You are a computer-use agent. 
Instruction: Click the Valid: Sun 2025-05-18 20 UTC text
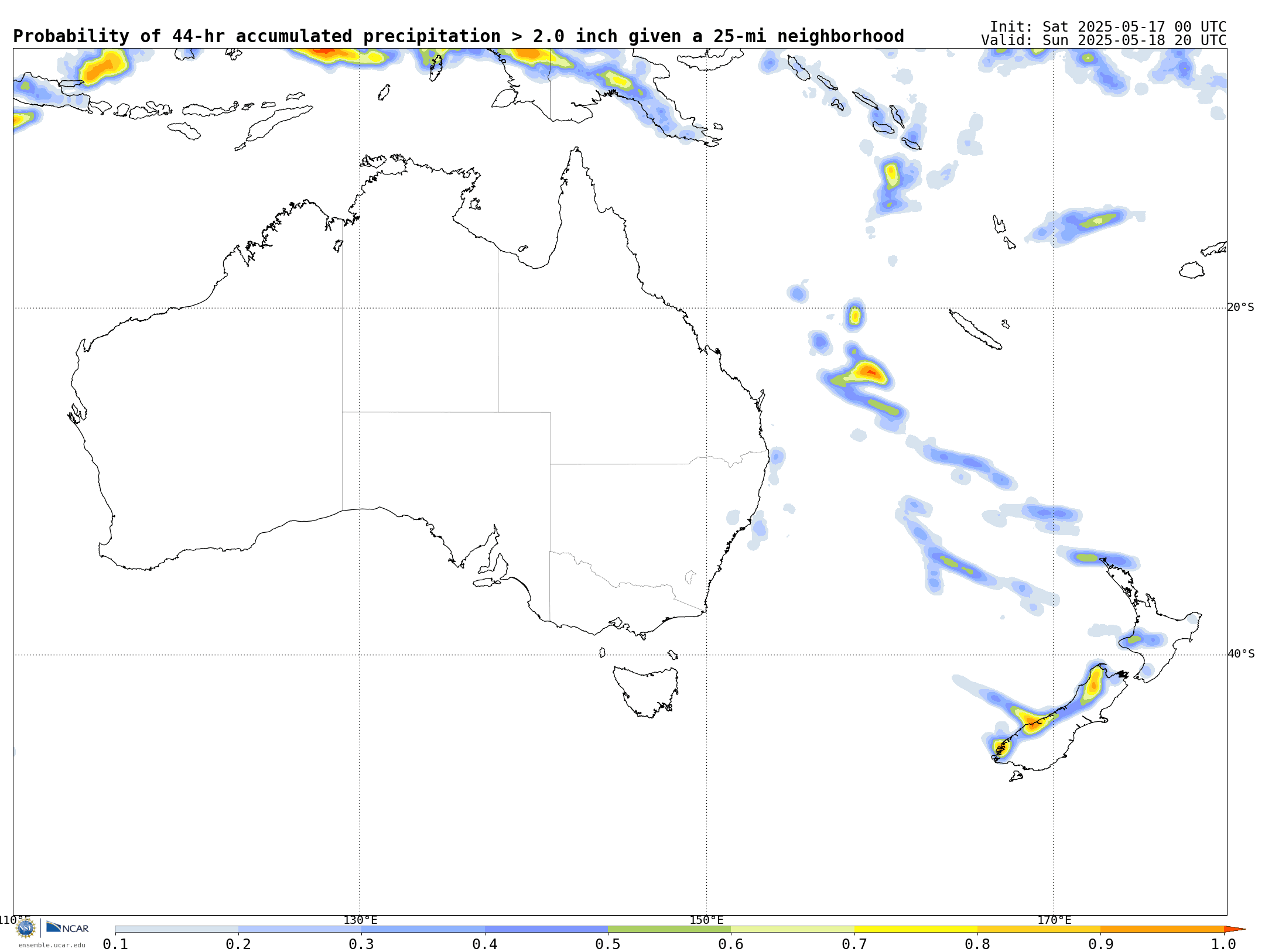coord(1104,40)
